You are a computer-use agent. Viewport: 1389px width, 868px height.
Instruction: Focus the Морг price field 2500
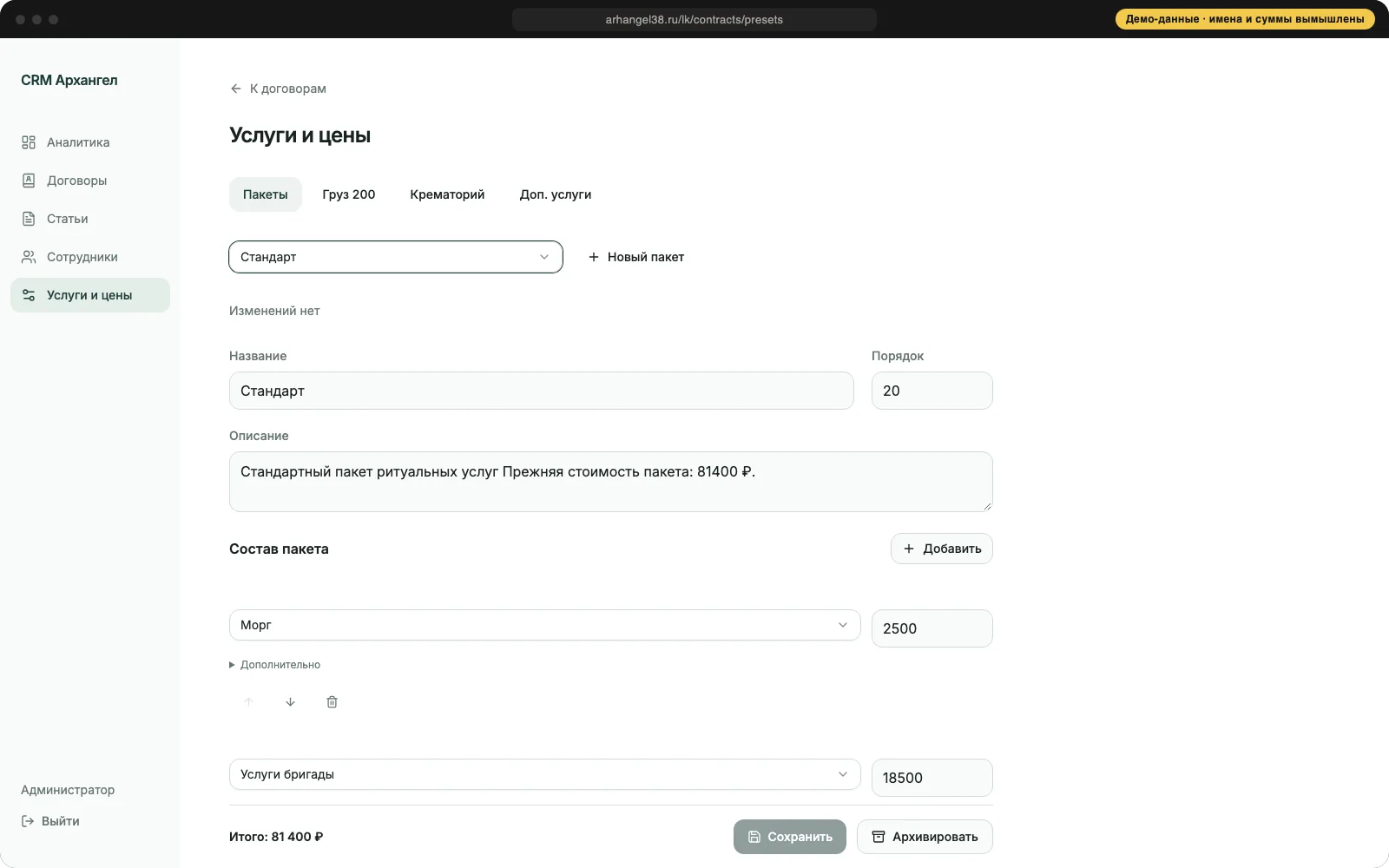(932, 628)
